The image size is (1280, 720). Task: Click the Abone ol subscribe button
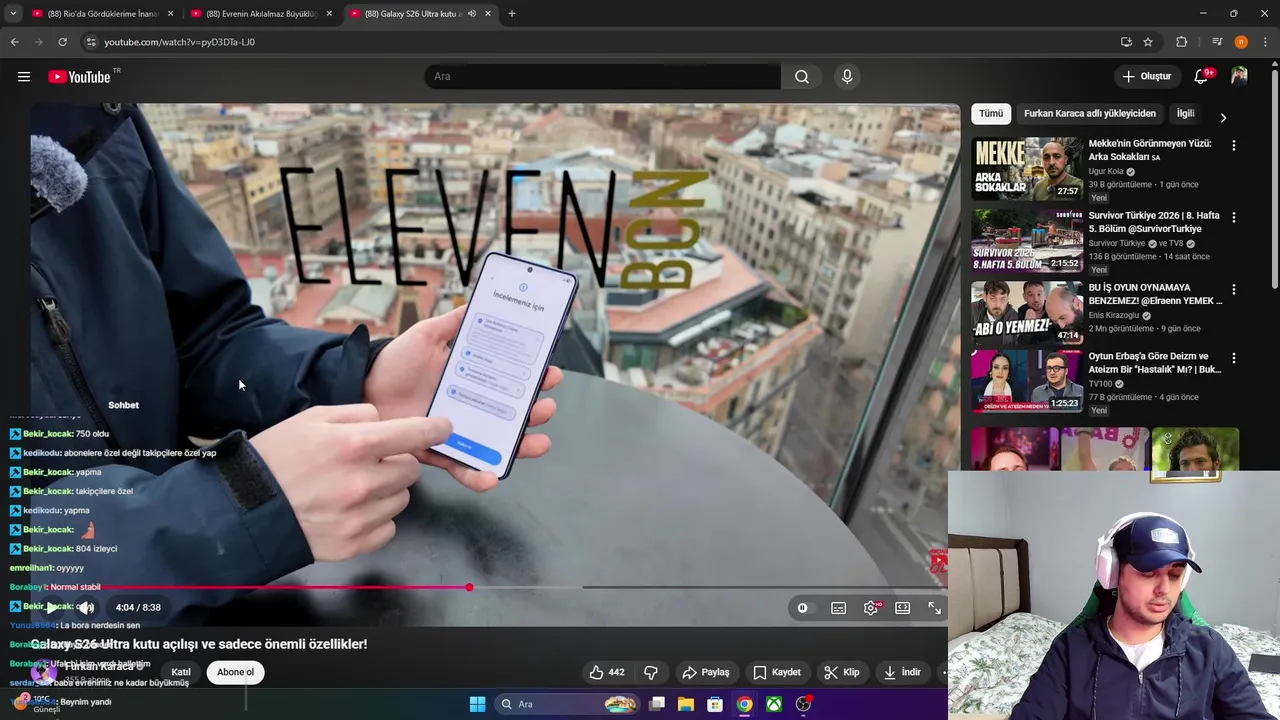236,673
